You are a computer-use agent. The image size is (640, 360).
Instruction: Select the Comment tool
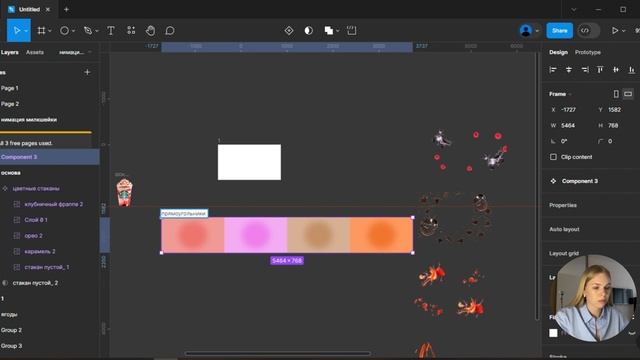pos(170,31)
